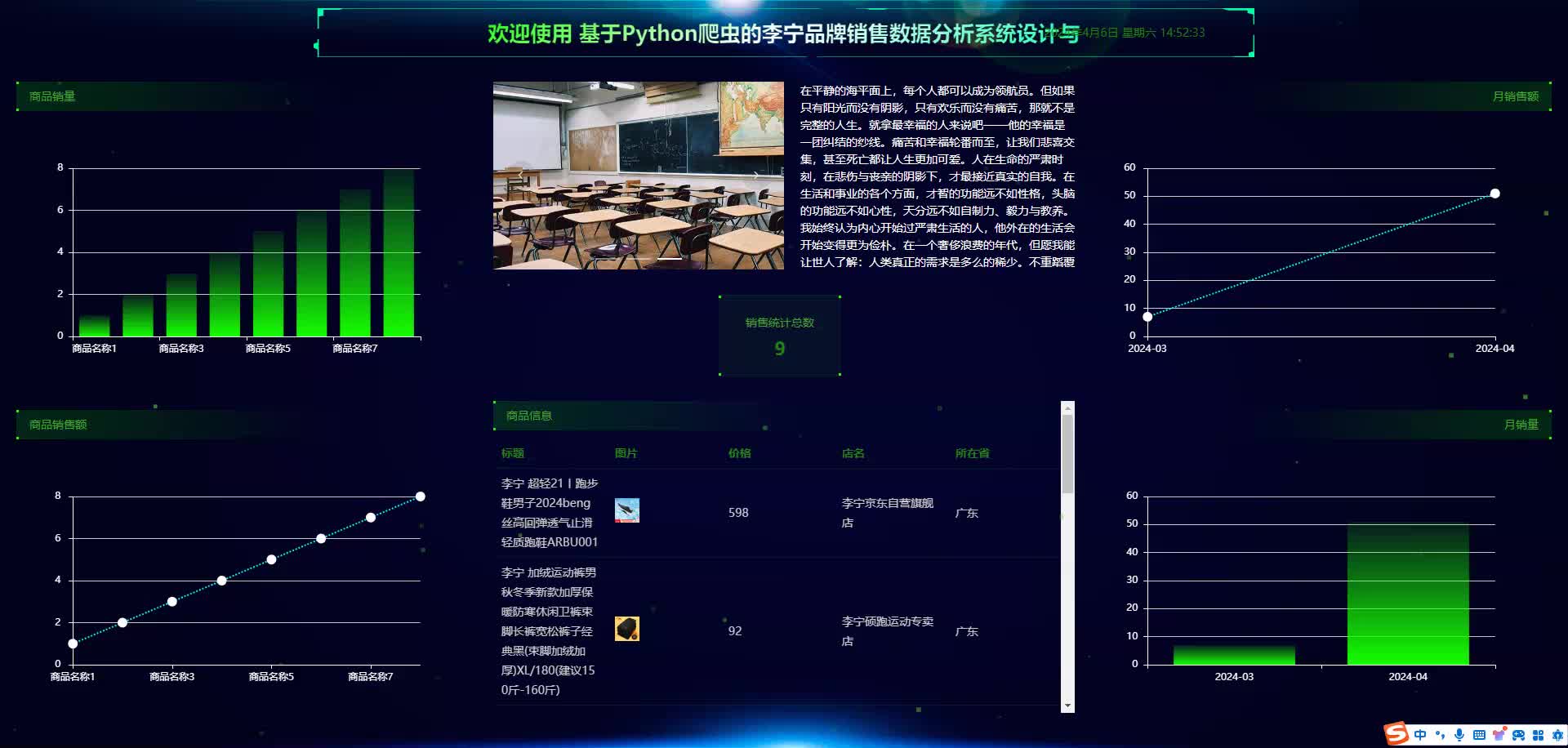Click the 所在省 column header

973,453
